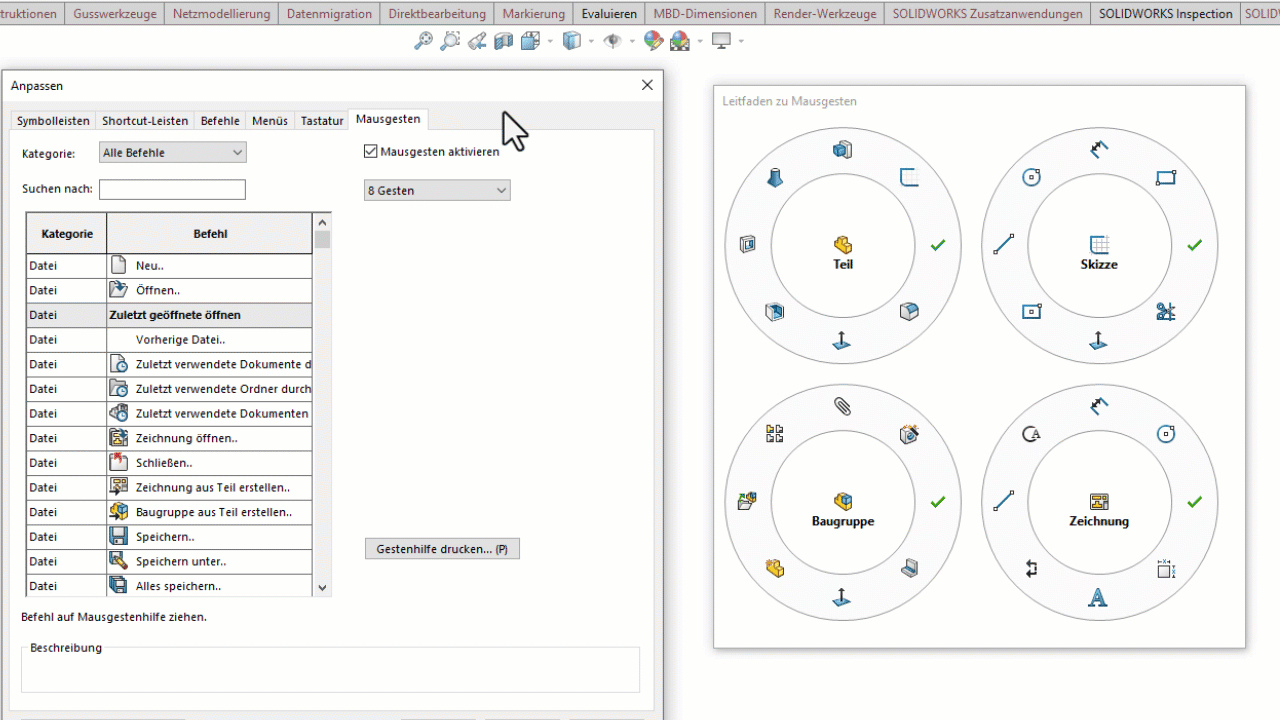Screen dimensions: 1280x720
Task: Click the line tool icon in Skizze wheel
Action: coord(1004,245)
